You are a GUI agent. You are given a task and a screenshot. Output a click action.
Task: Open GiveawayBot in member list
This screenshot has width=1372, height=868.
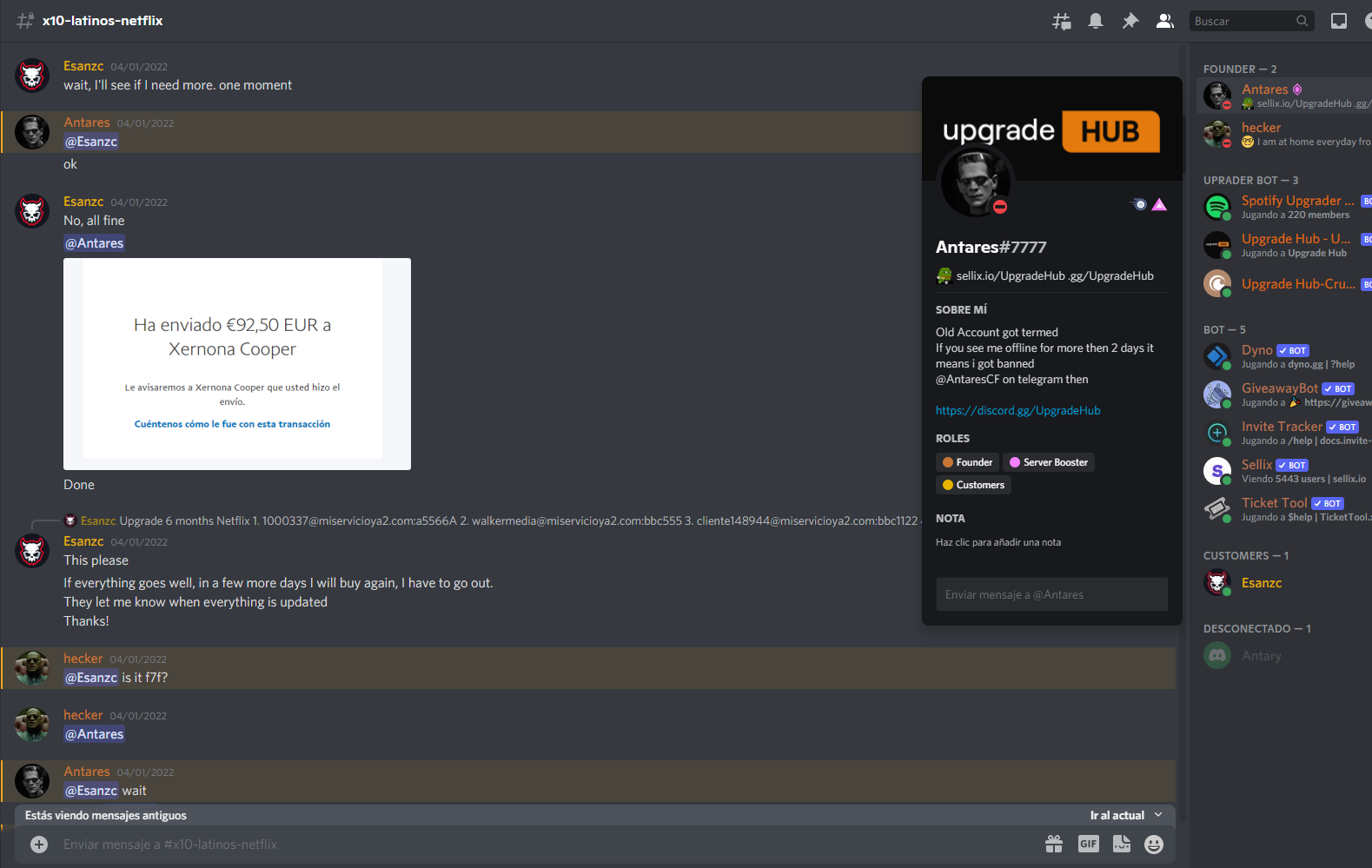tap(1284, 394)
